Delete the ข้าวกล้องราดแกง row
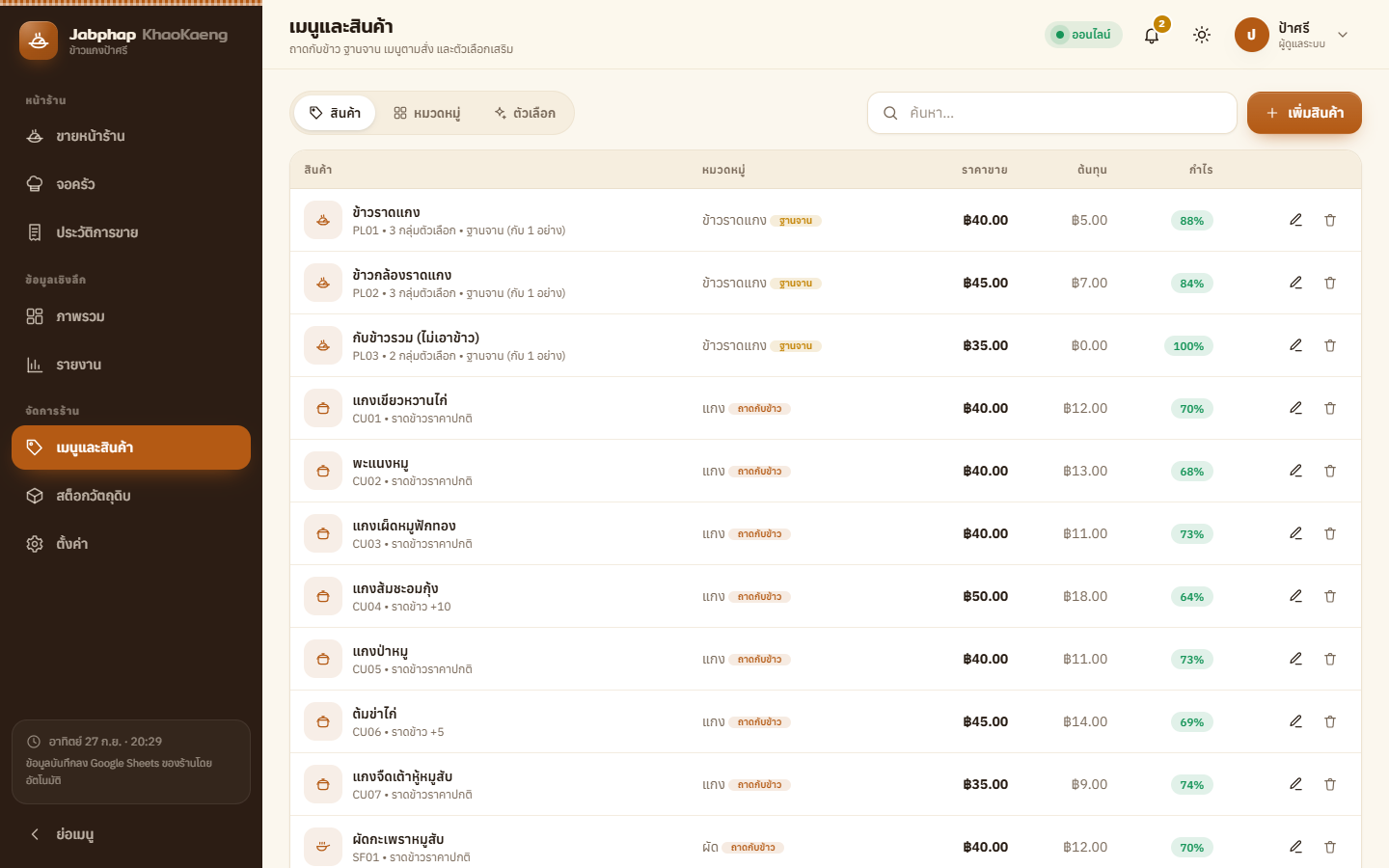 tap(1330, 283)
